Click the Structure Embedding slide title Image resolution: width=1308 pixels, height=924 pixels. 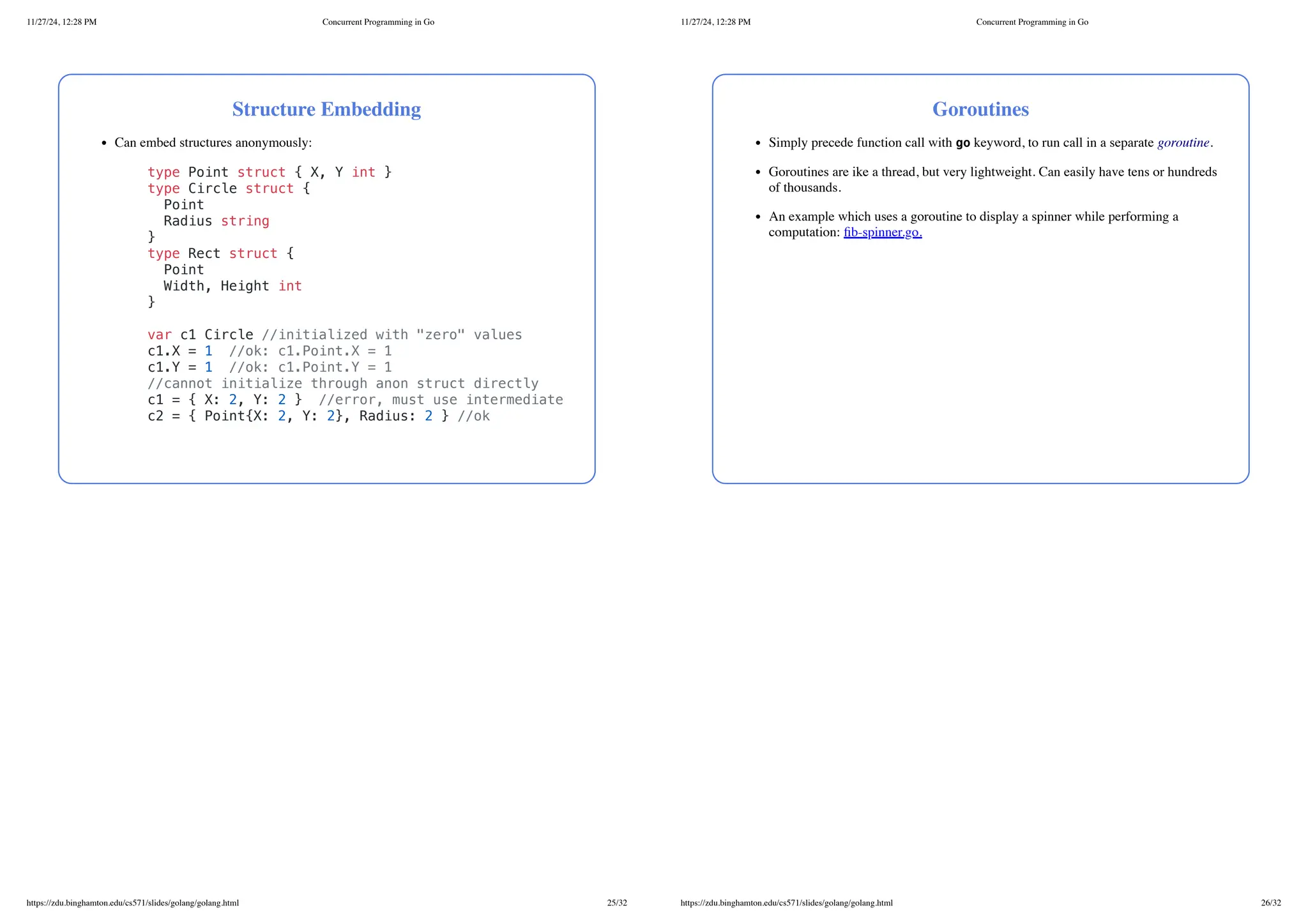(326, 109)
